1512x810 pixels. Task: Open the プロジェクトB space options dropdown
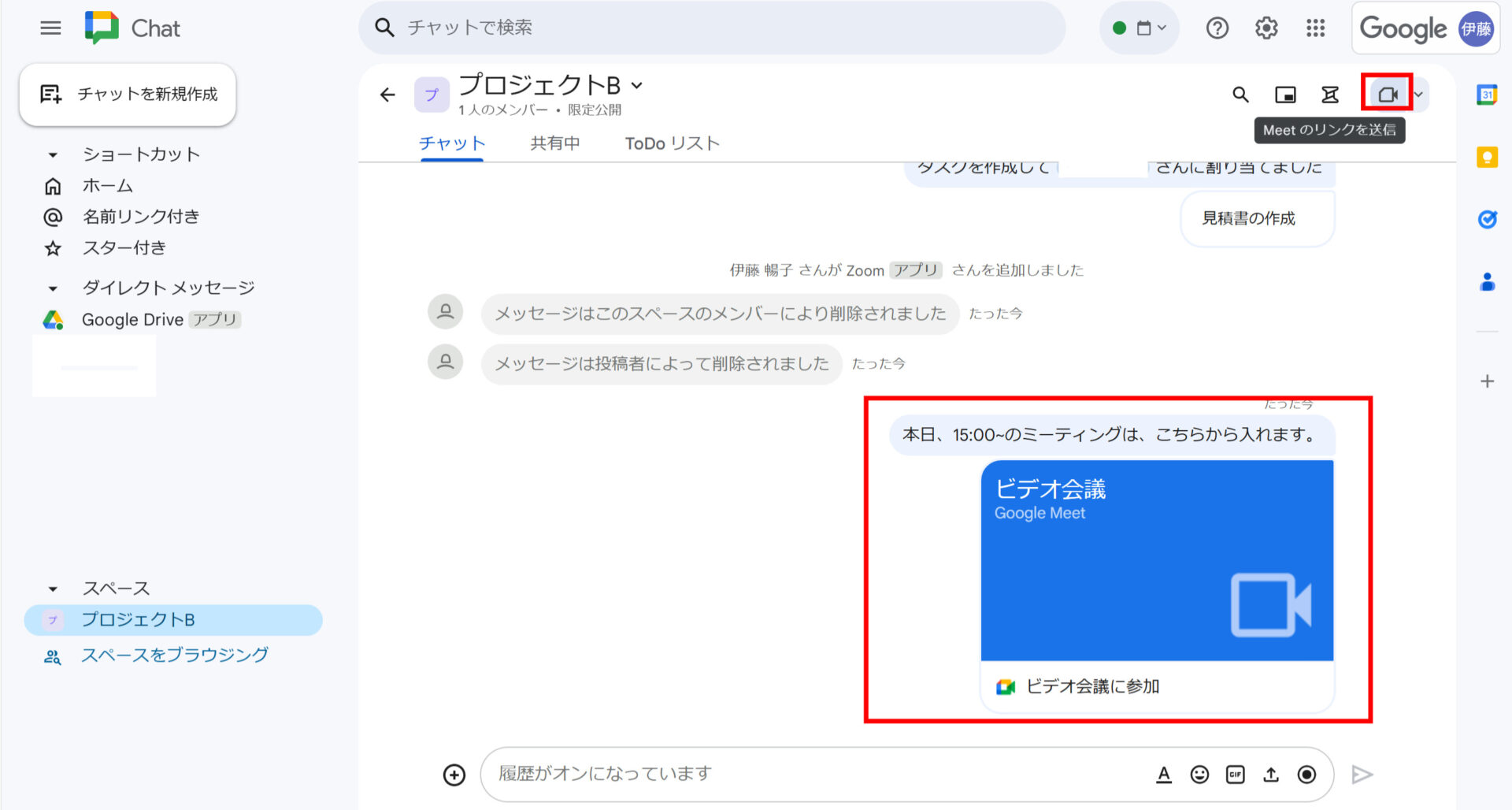[638, 85]
